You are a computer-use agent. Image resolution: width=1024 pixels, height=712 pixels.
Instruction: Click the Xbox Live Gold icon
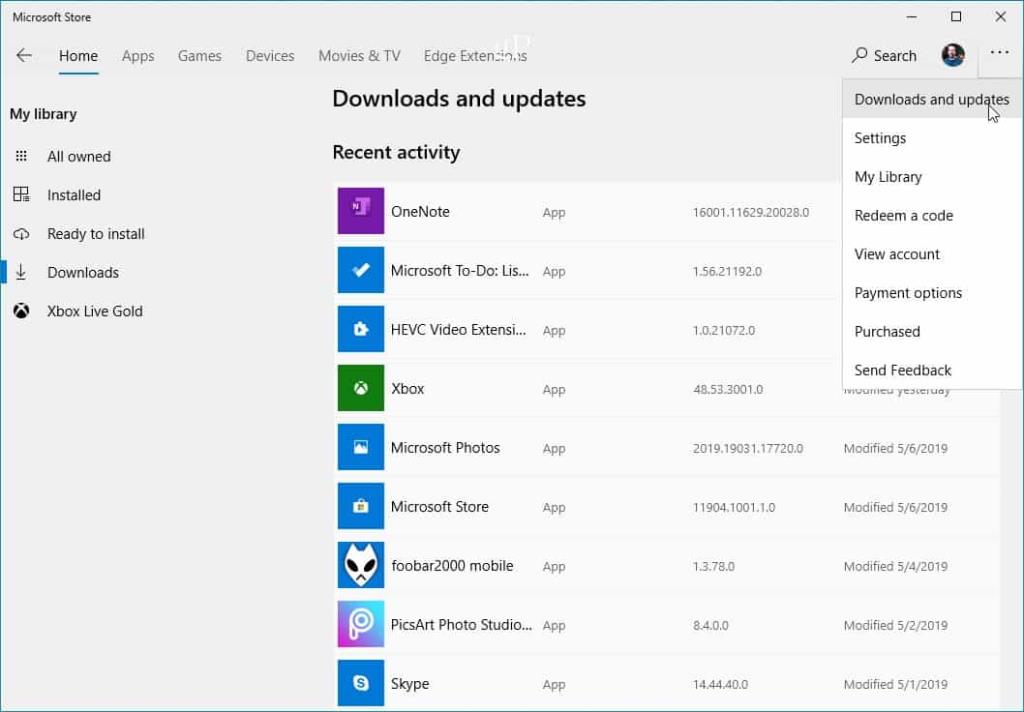pyautogui.click(x=21, y=311)
